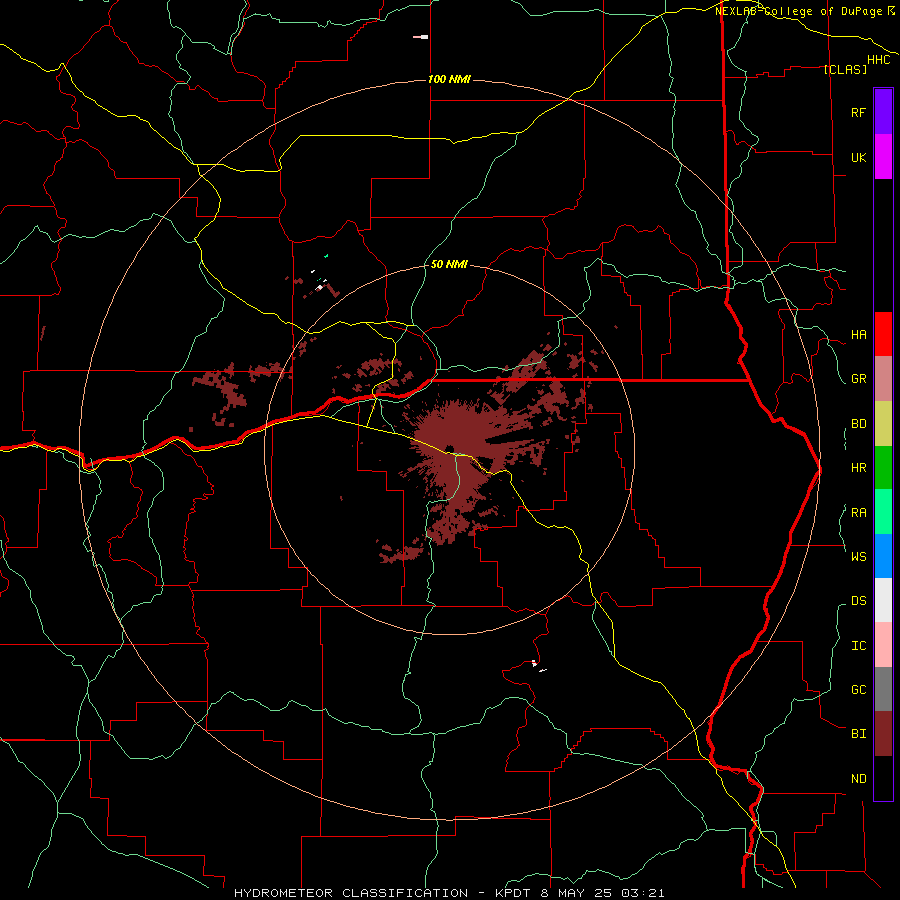Click the KPDT radar station identifier
Image resolution: width=900 pixels, height=900 pixels.
coord(516,893)
